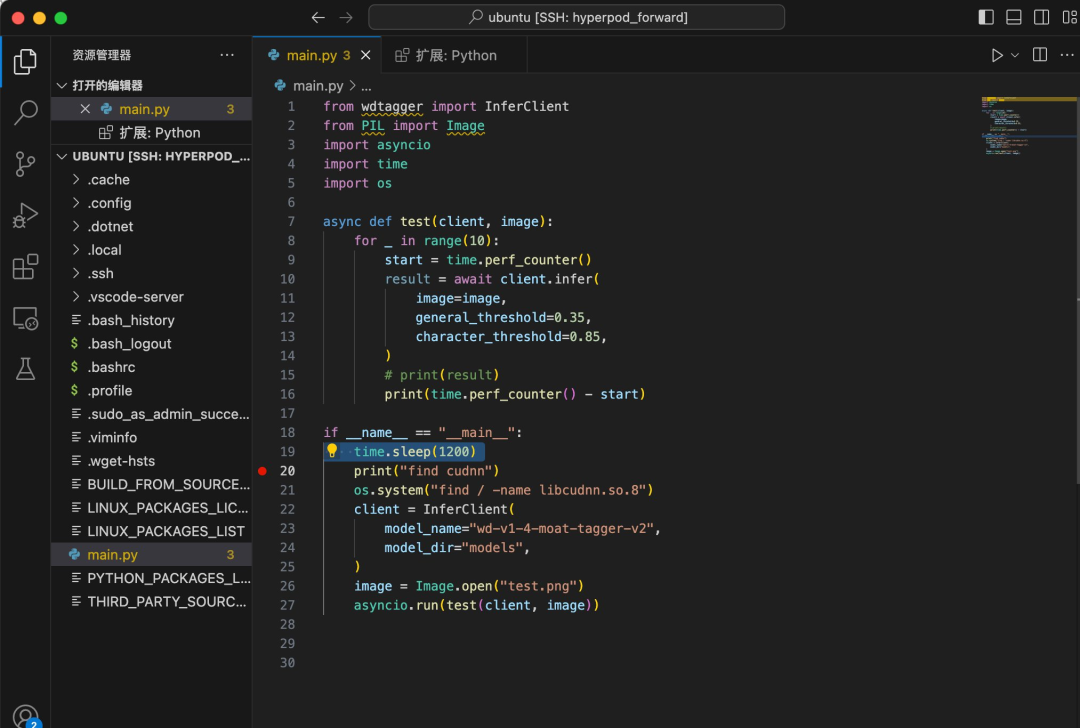Split the editor to the right

(1039, 55)
